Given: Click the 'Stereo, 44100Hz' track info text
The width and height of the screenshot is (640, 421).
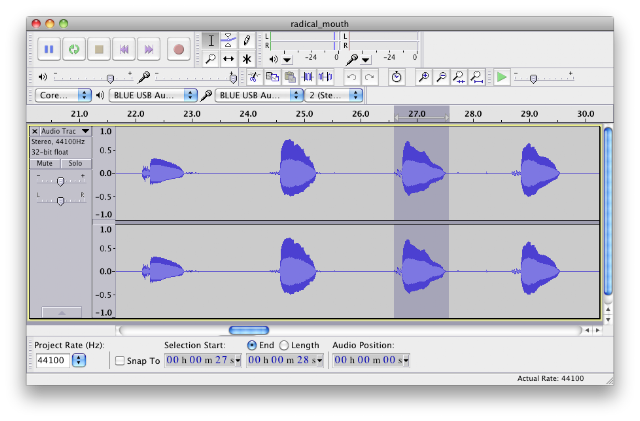Looking at the screenshot, I should point(58,142).
